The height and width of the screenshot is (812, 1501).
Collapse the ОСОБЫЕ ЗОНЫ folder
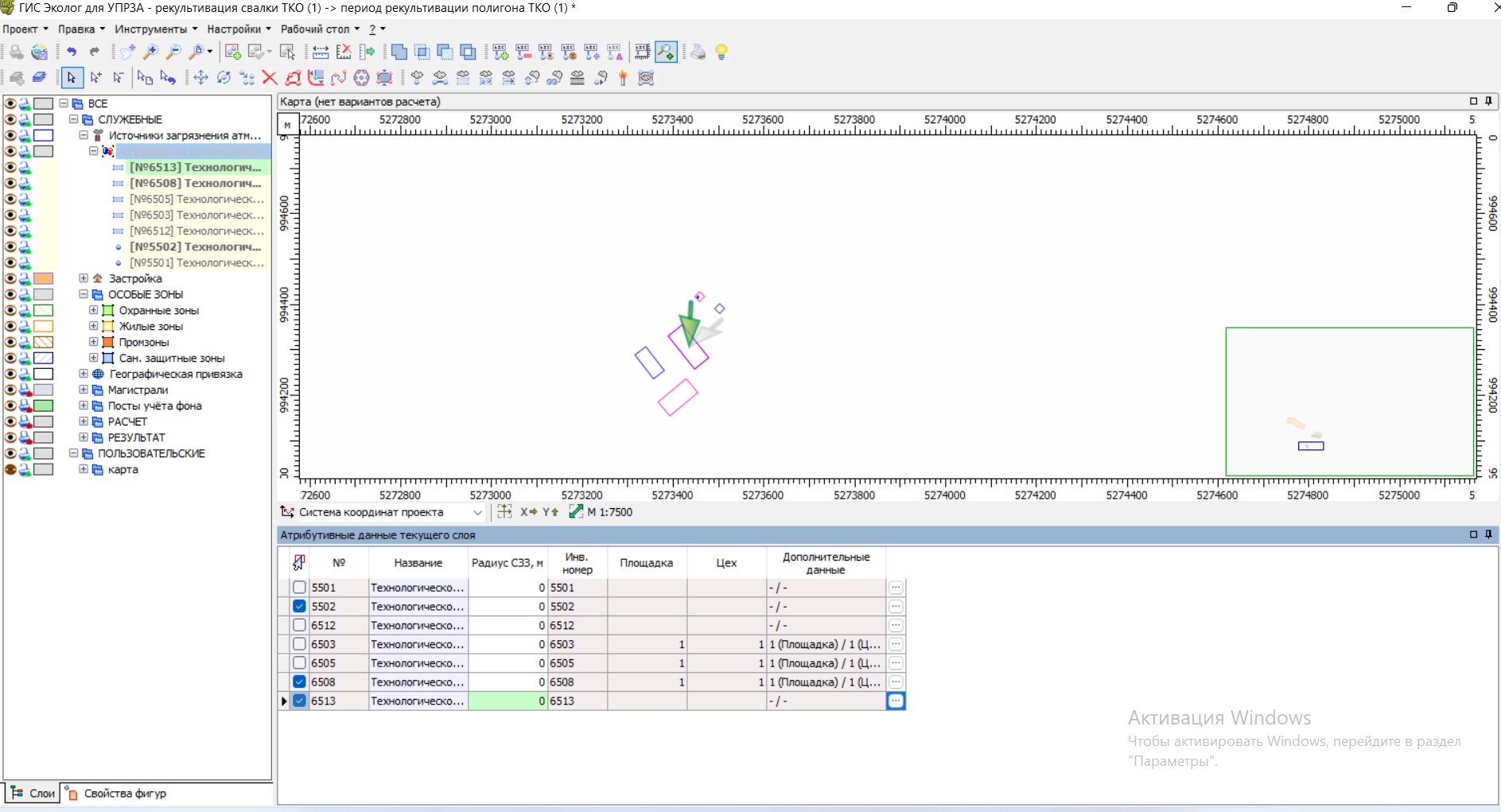click(84, 294)
